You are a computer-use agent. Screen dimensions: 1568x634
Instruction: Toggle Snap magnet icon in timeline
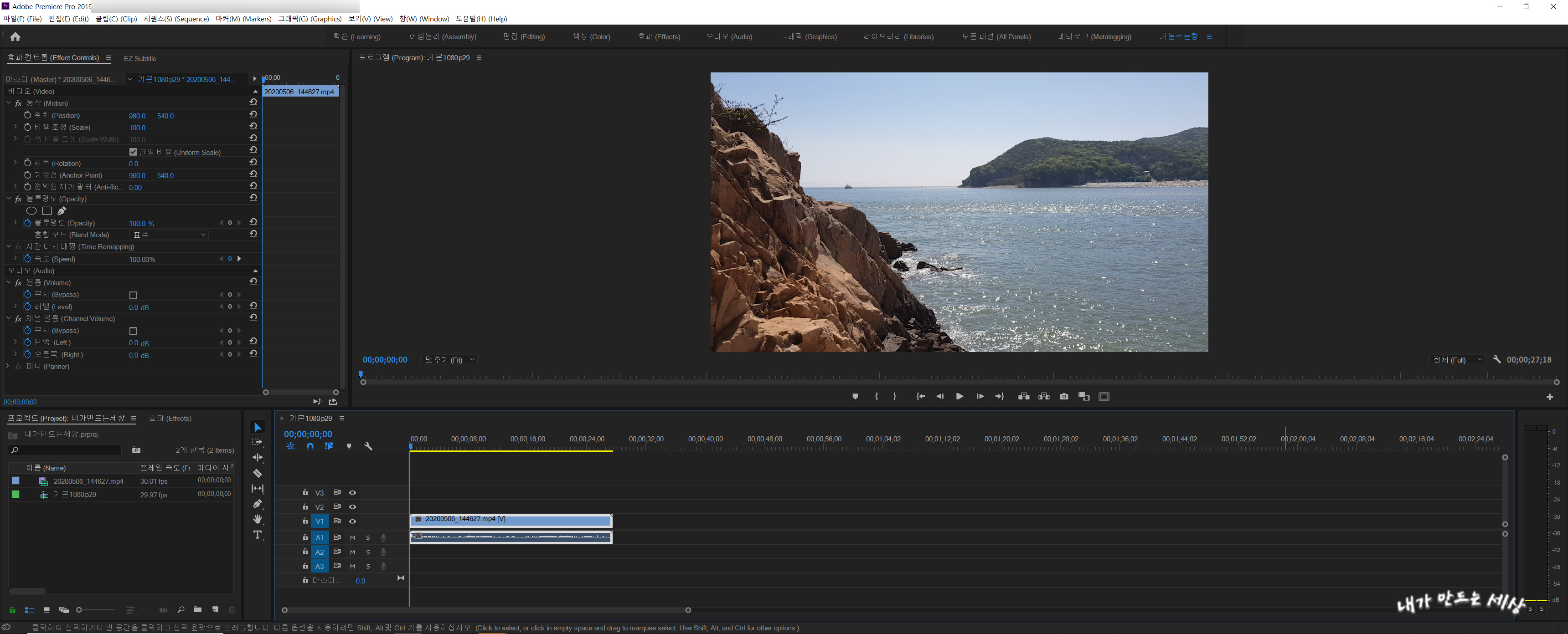(x=310, y=446)
